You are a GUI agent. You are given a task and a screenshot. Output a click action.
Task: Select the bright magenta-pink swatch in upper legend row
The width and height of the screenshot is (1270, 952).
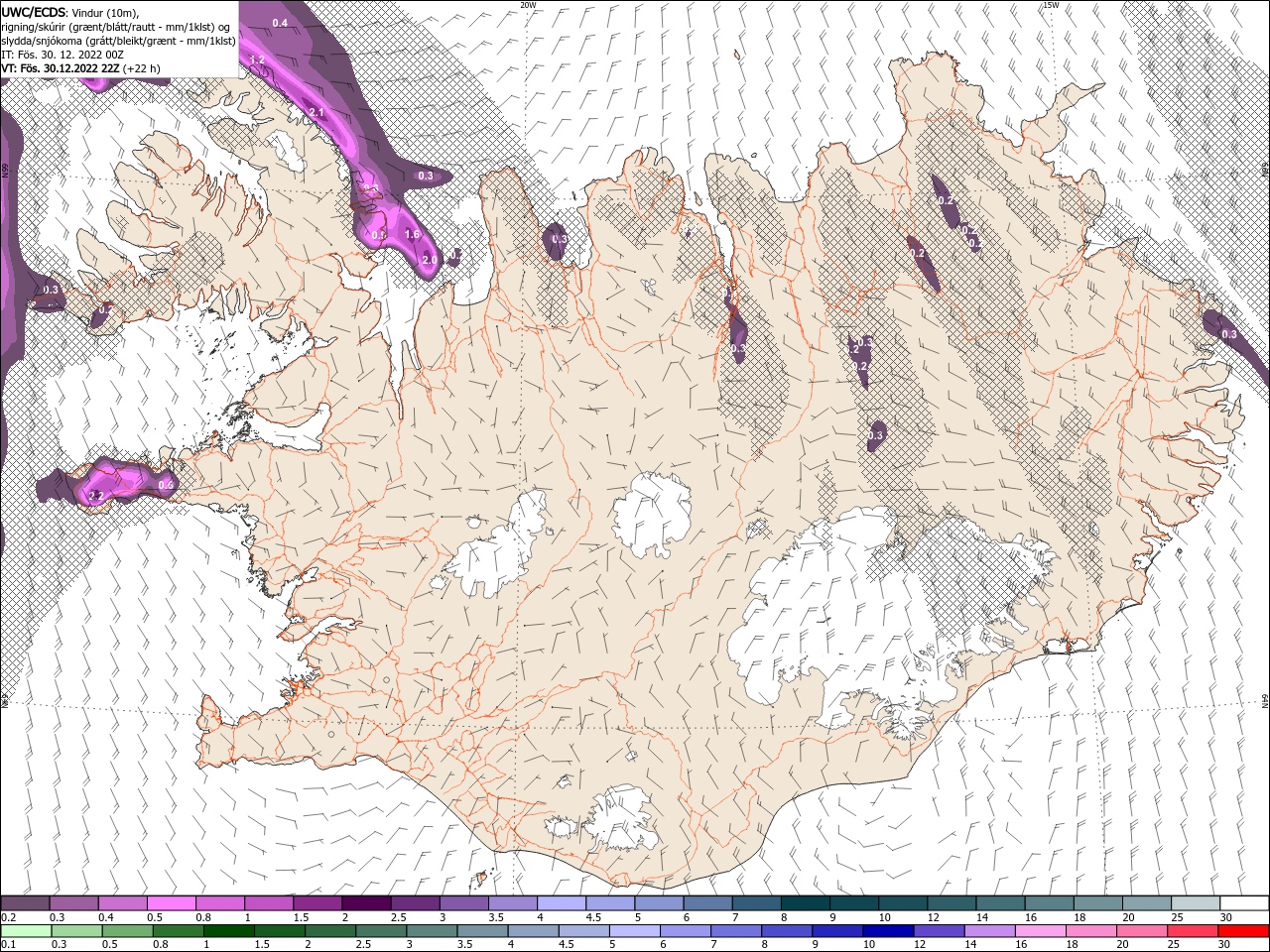(171, 903)
